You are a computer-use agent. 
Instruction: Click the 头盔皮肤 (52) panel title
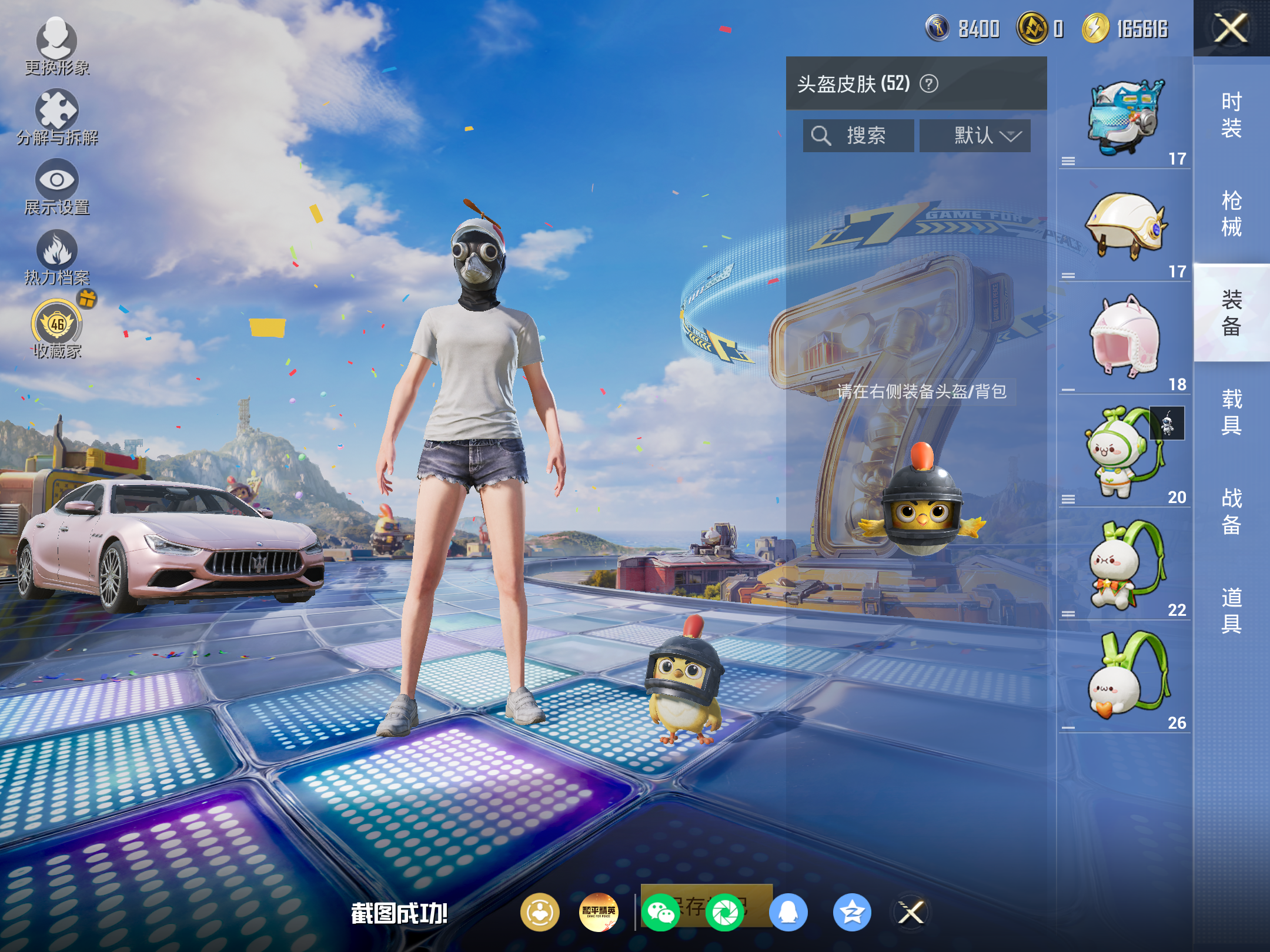(854, 84)
